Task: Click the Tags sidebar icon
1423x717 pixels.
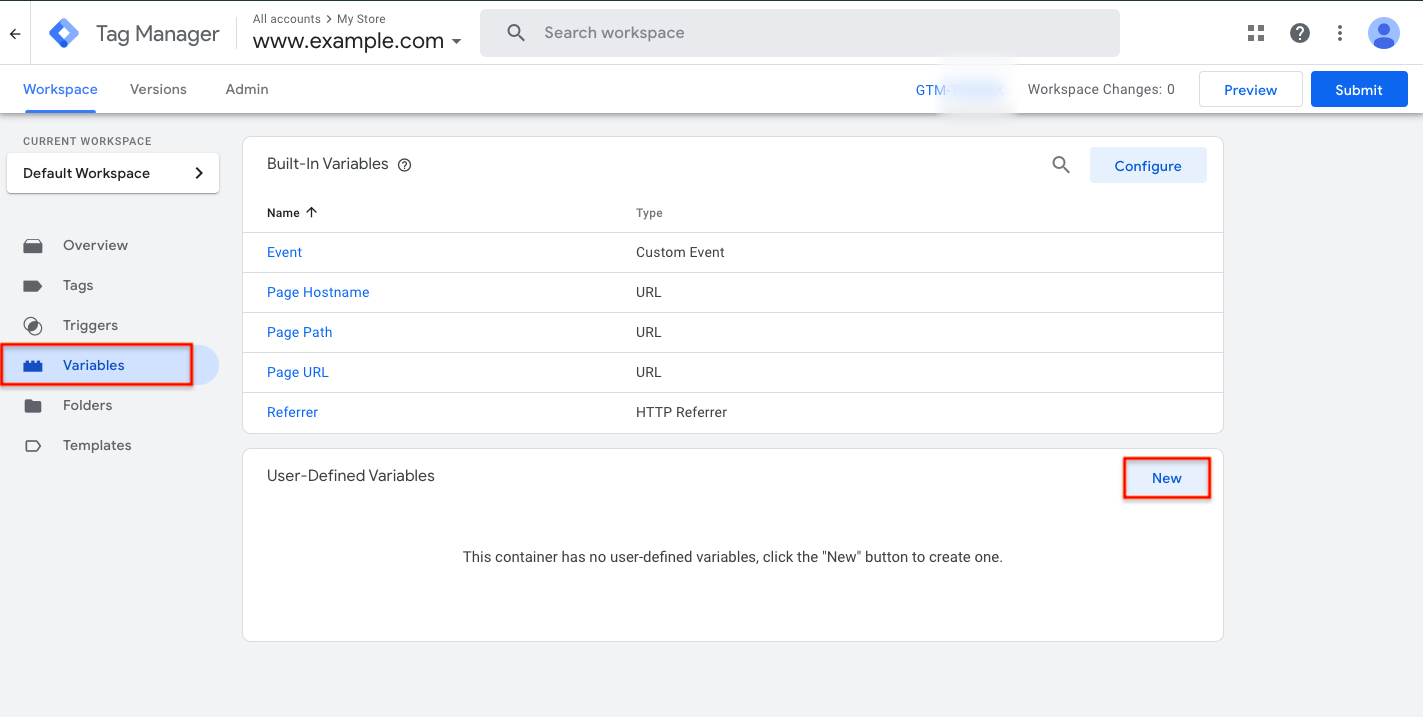Action: pyautogui.click(x=33, y=285)
